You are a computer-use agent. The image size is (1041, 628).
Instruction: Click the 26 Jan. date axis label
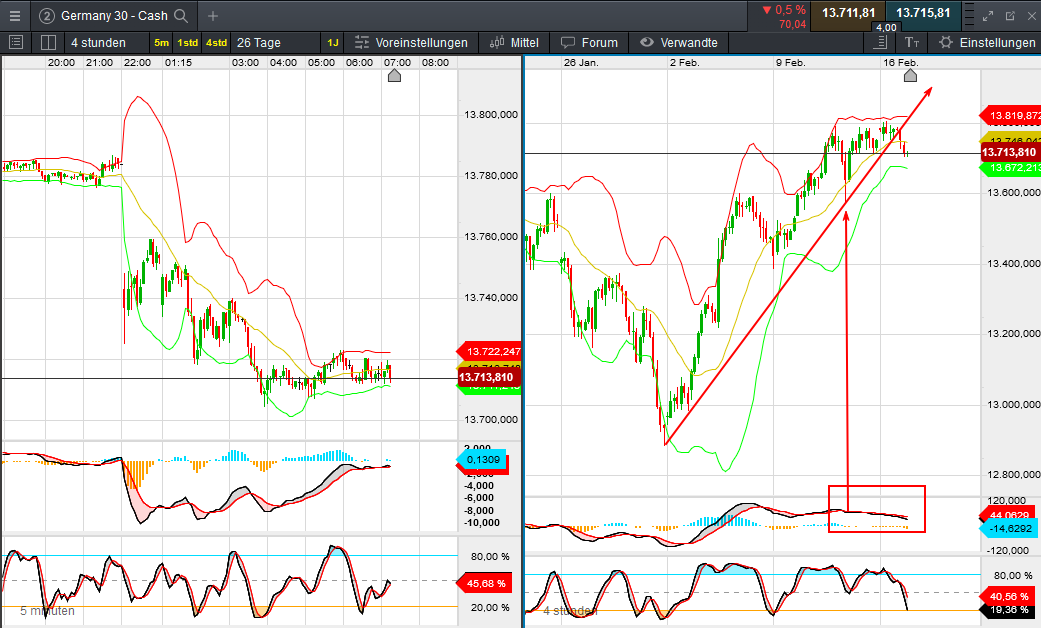point(581,62)
